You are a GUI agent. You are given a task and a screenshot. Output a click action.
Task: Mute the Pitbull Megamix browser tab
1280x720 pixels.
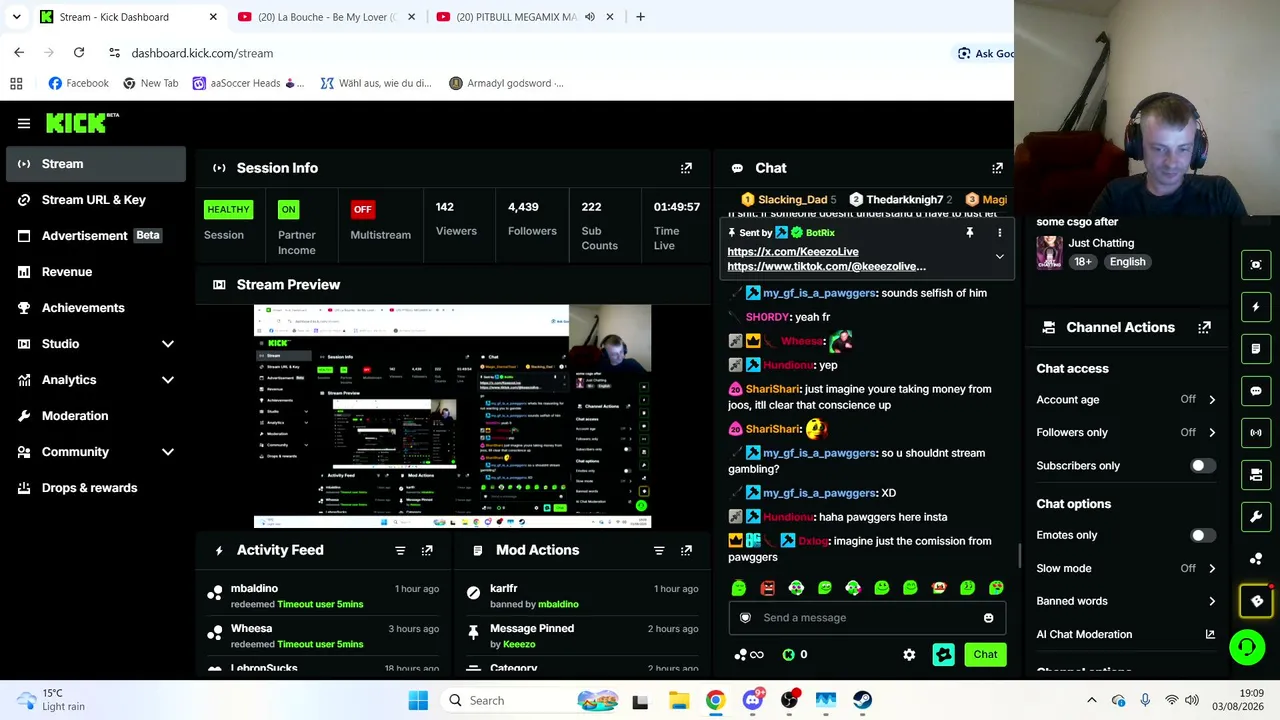click(x=590, y=17)
